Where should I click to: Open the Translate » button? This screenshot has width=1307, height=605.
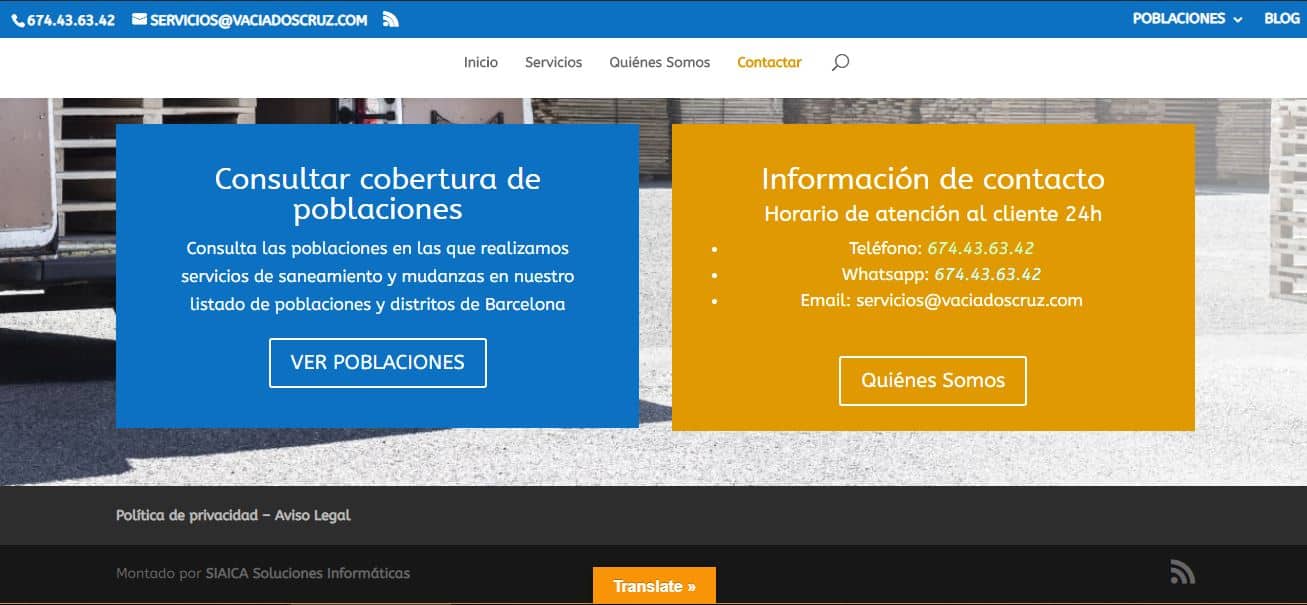654,586
